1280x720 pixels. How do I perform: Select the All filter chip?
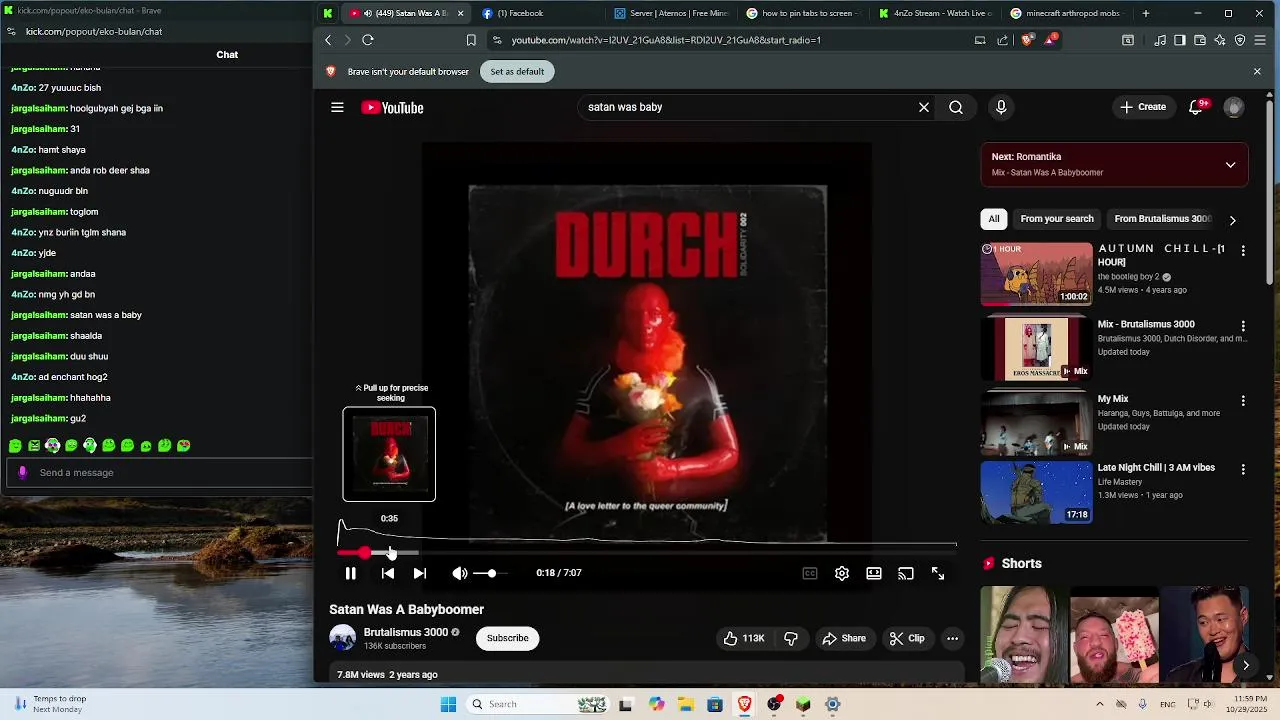click(994, 219)
